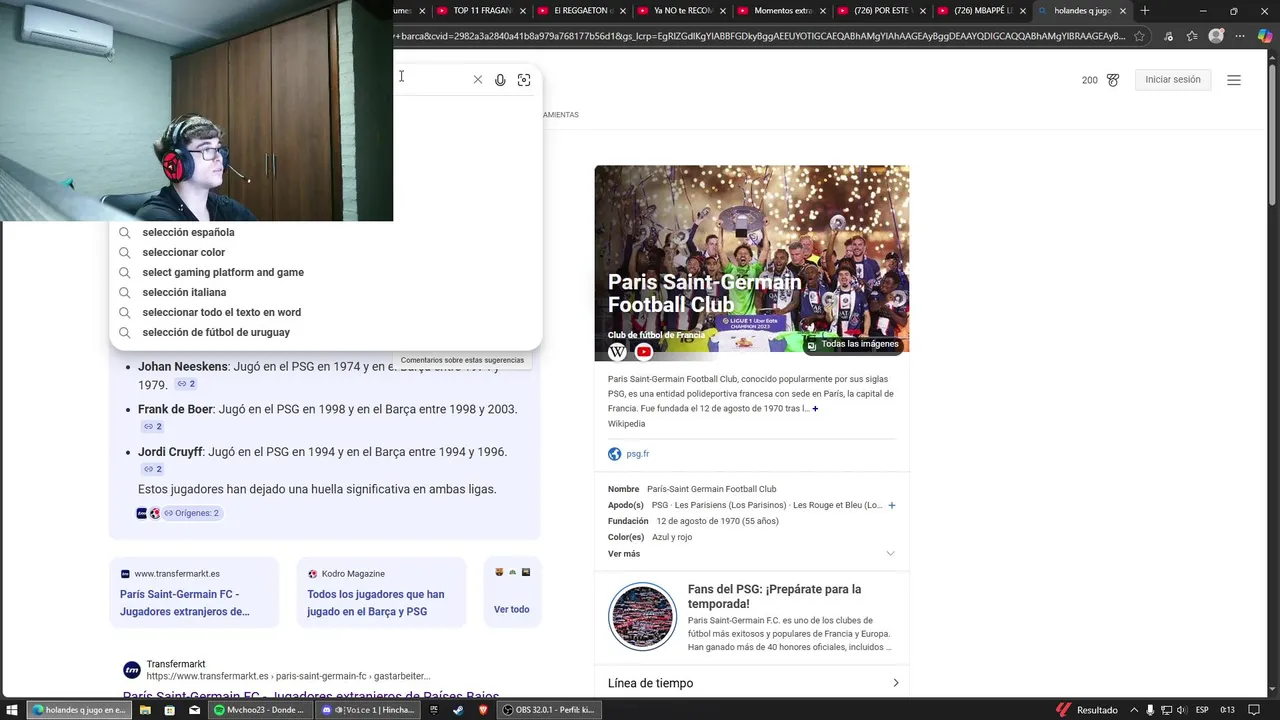
Task: Open the Kodro Magazine 'Todos los jugadores' card
Action: [x=381, y=594]
